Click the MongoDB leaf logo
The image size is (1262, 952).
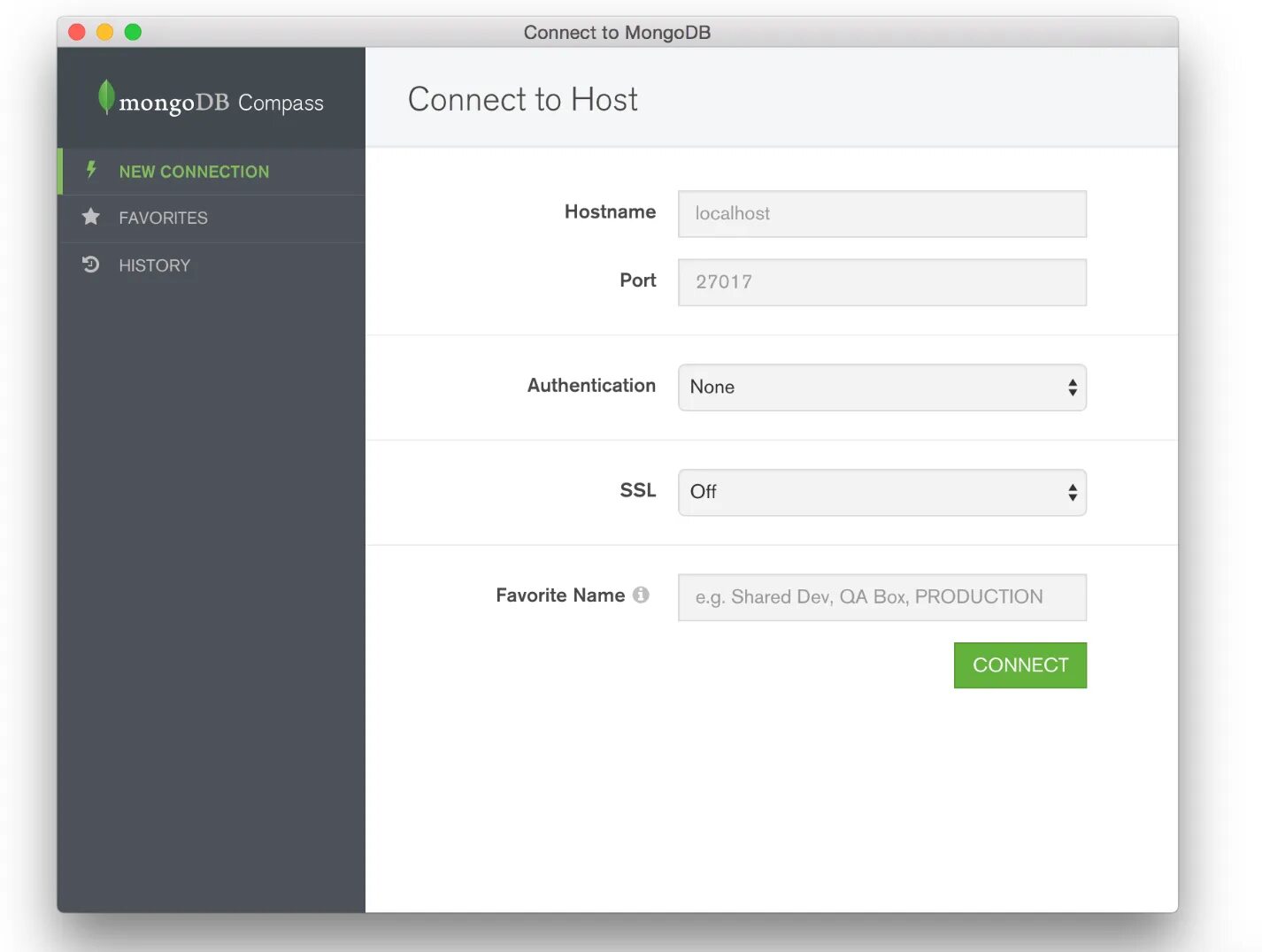tap(106, 97)
